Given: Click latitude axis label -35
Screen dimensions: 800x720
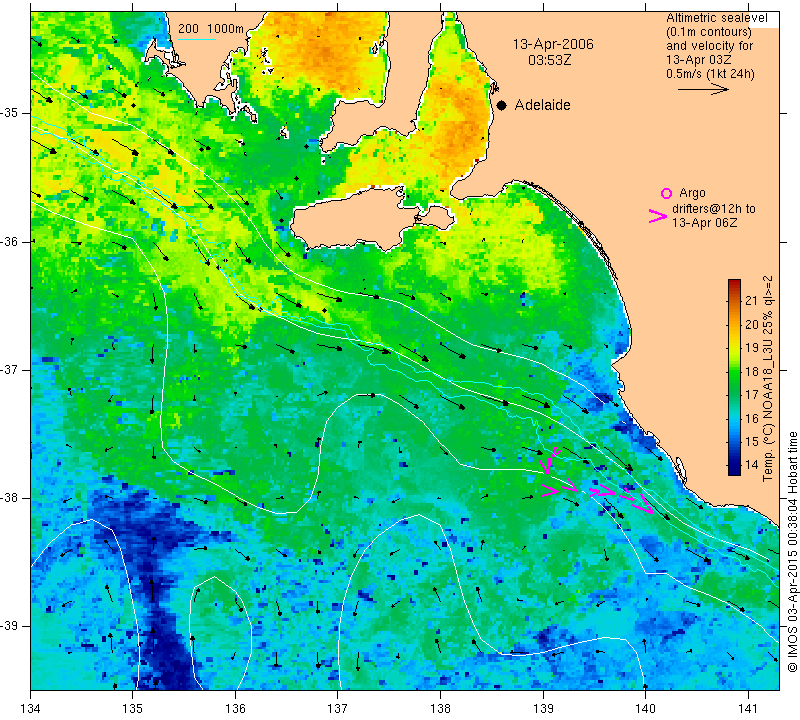Looking at the screenshot, I should point(11,113).
